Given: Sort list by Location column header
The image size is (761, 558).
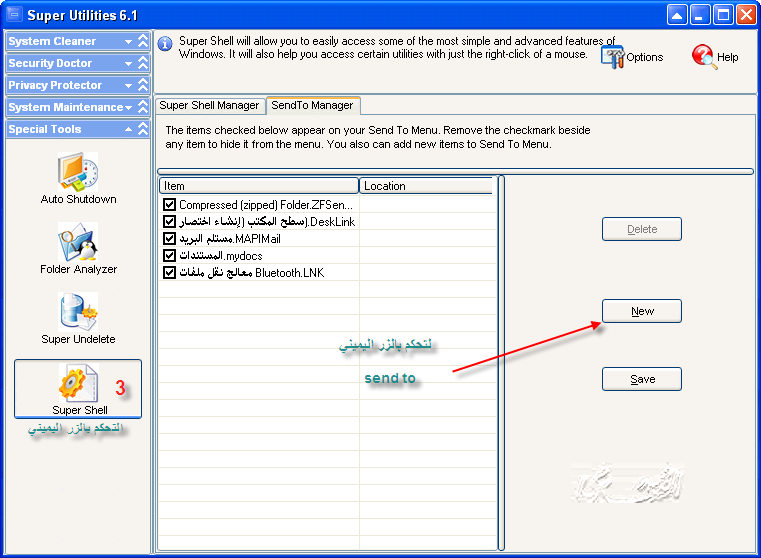Looking at the screenshot, I should (426, 186).
